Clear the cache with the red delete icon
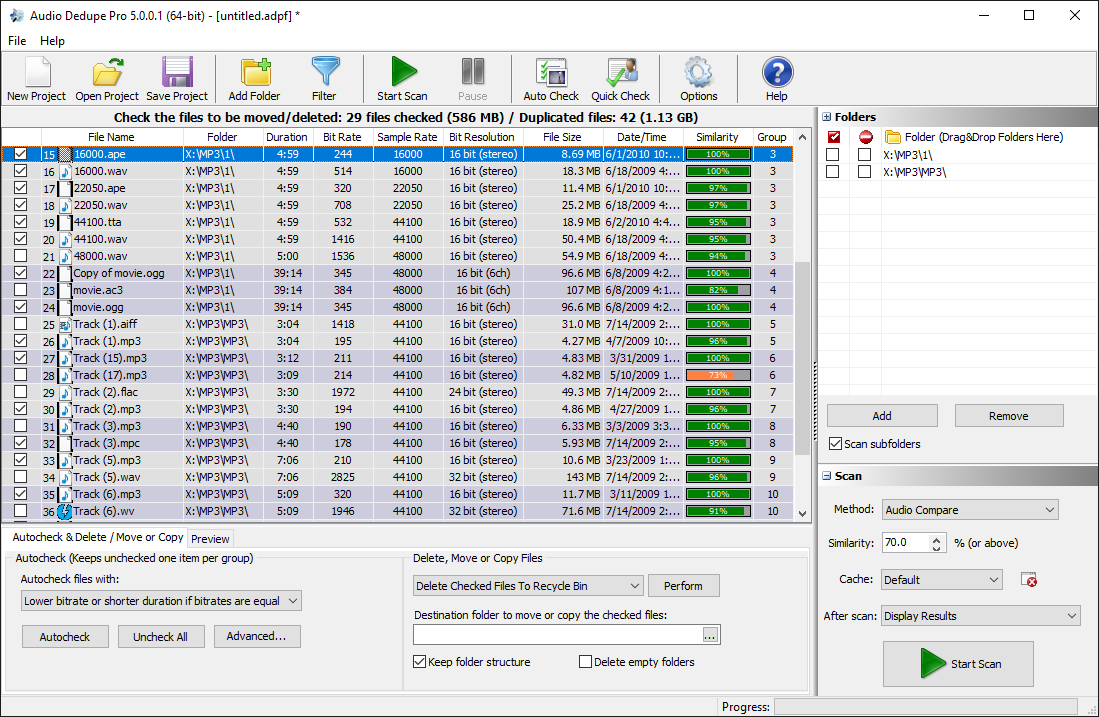Image resolution: width=1099 pixels, height=717 pixels. click(1028, 579)
